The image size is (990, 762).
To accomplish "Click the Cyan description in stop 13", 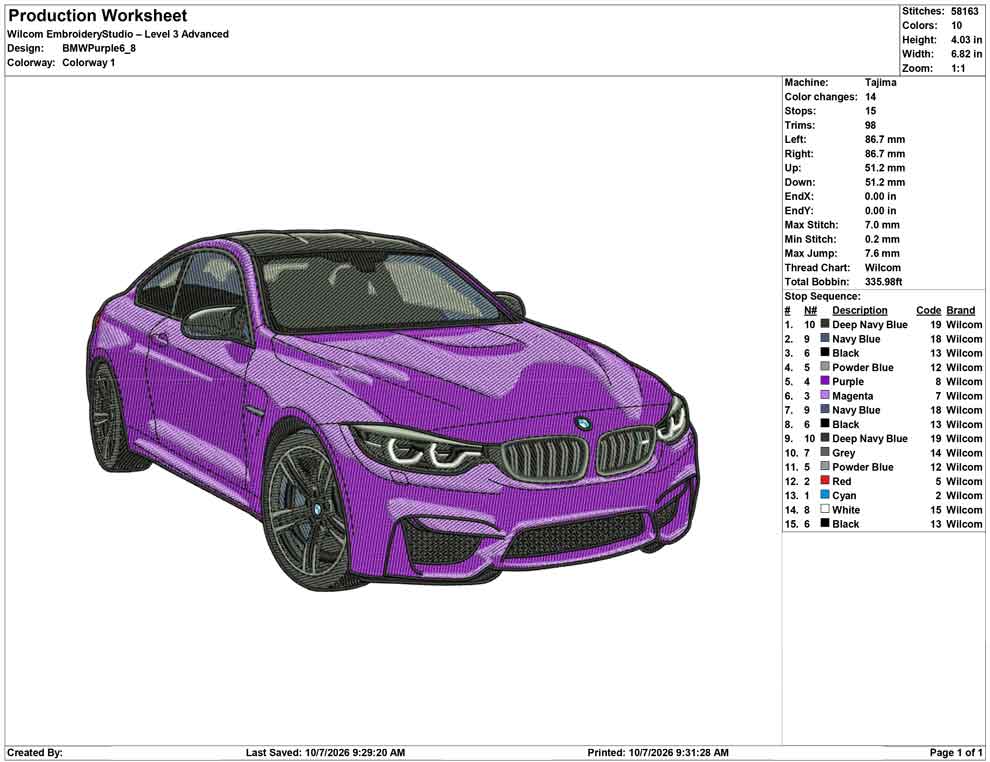I will [x=844, y=496].
